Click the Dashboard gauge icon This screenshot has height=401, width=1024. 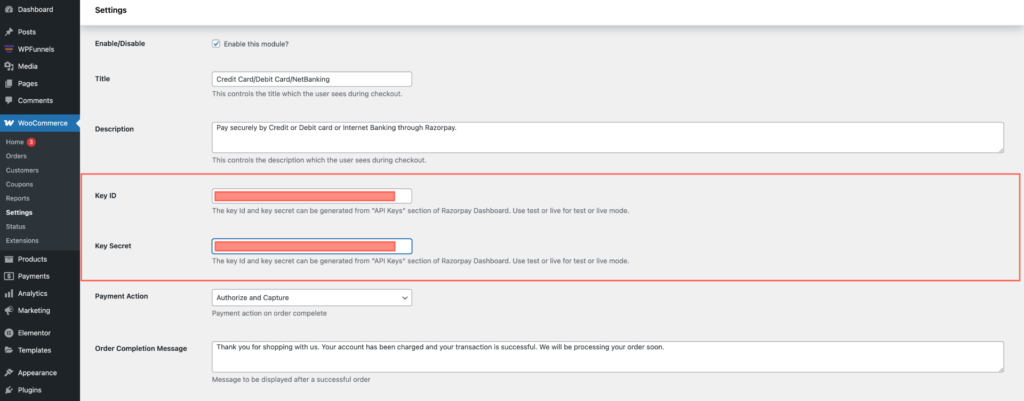tap(8, 10)
